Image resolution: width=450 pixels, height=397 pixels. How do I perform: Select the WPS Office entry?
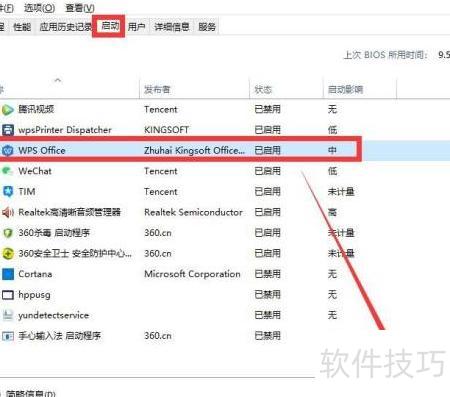(x=42, y=150)
